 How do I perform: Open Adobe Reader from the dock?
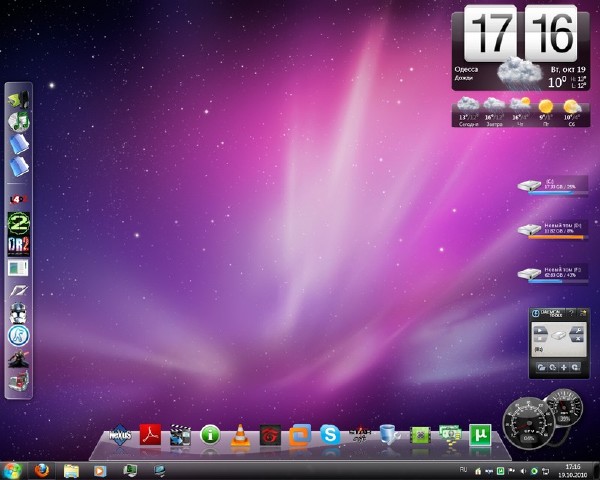150,434
